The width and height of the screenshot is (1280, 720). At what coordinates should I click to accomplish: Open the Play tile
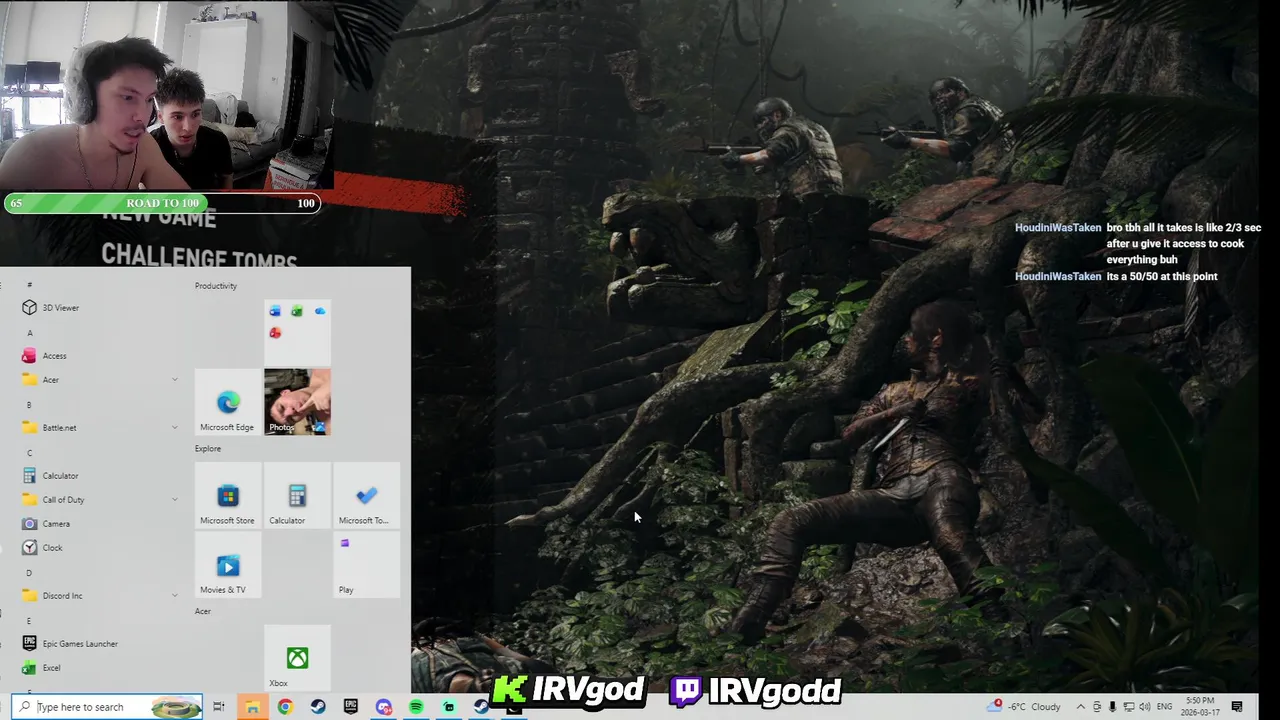pyautogui.click(x=366, y=564)
